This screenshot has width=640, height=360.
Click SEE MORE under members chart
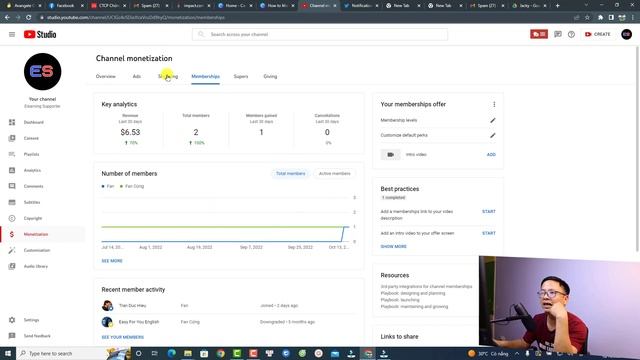tap(112, 261)
